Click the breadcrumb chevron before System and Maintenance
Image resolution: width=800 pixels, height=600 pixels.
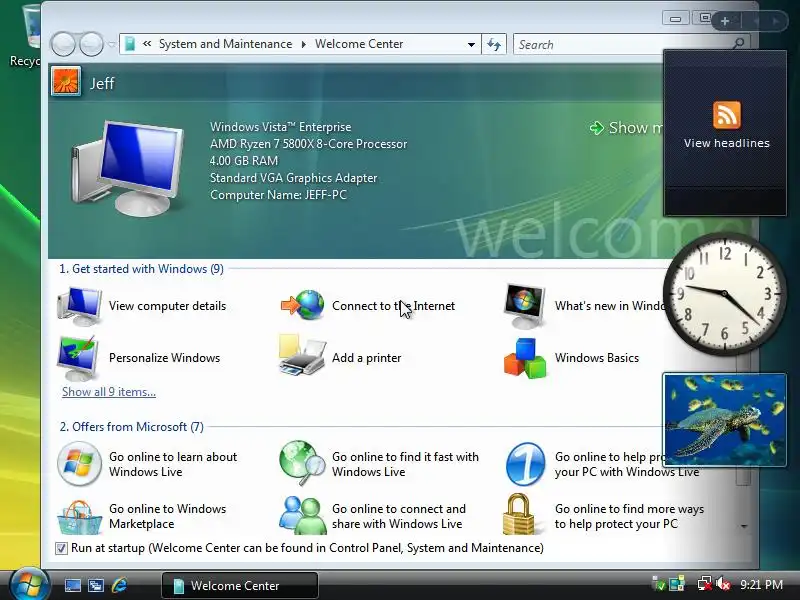click(x=147, y=44)
